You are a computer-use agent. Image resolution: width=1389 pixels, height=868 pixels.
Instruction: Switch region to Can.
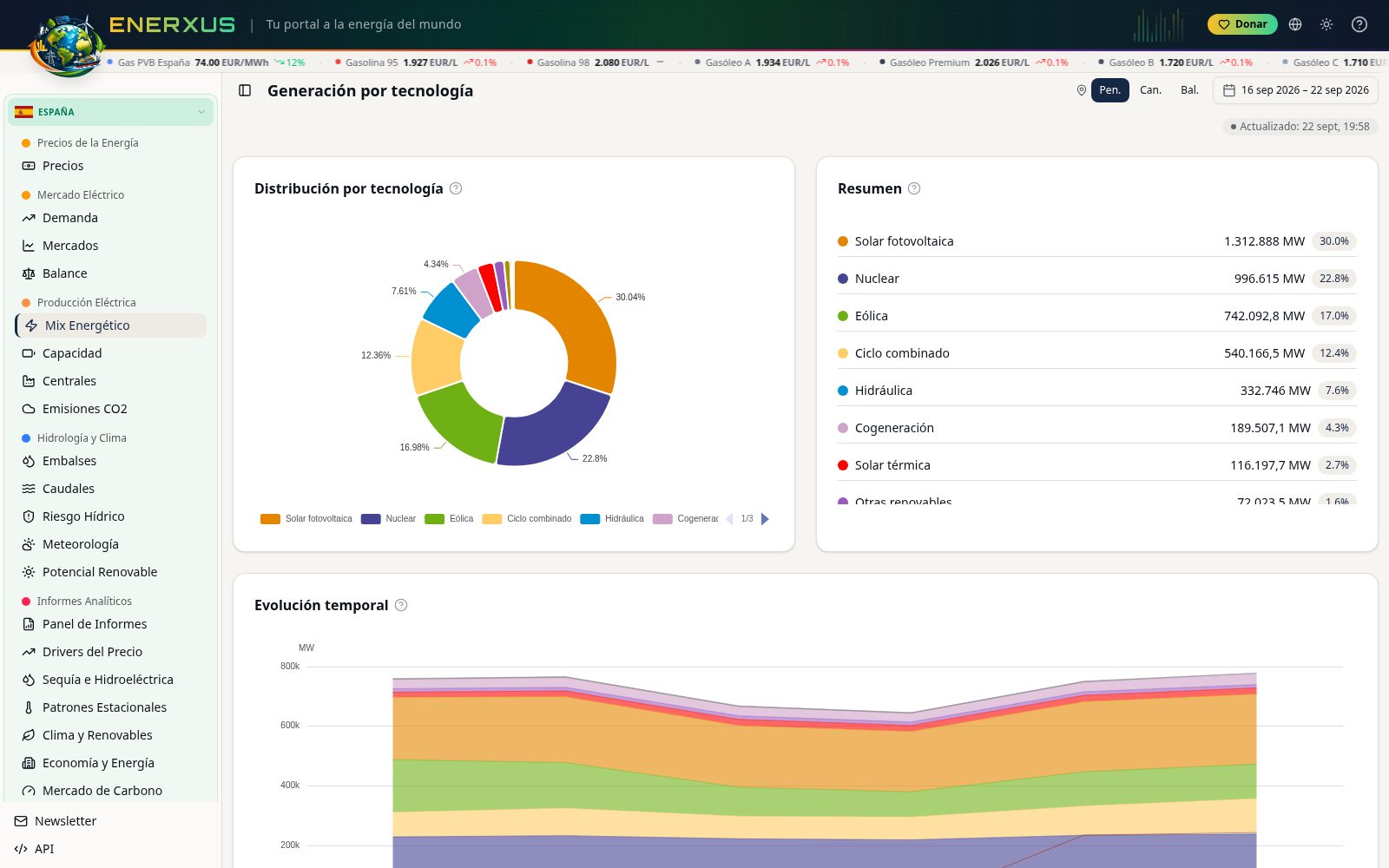pyautogui.click(x=1150, y=90)
